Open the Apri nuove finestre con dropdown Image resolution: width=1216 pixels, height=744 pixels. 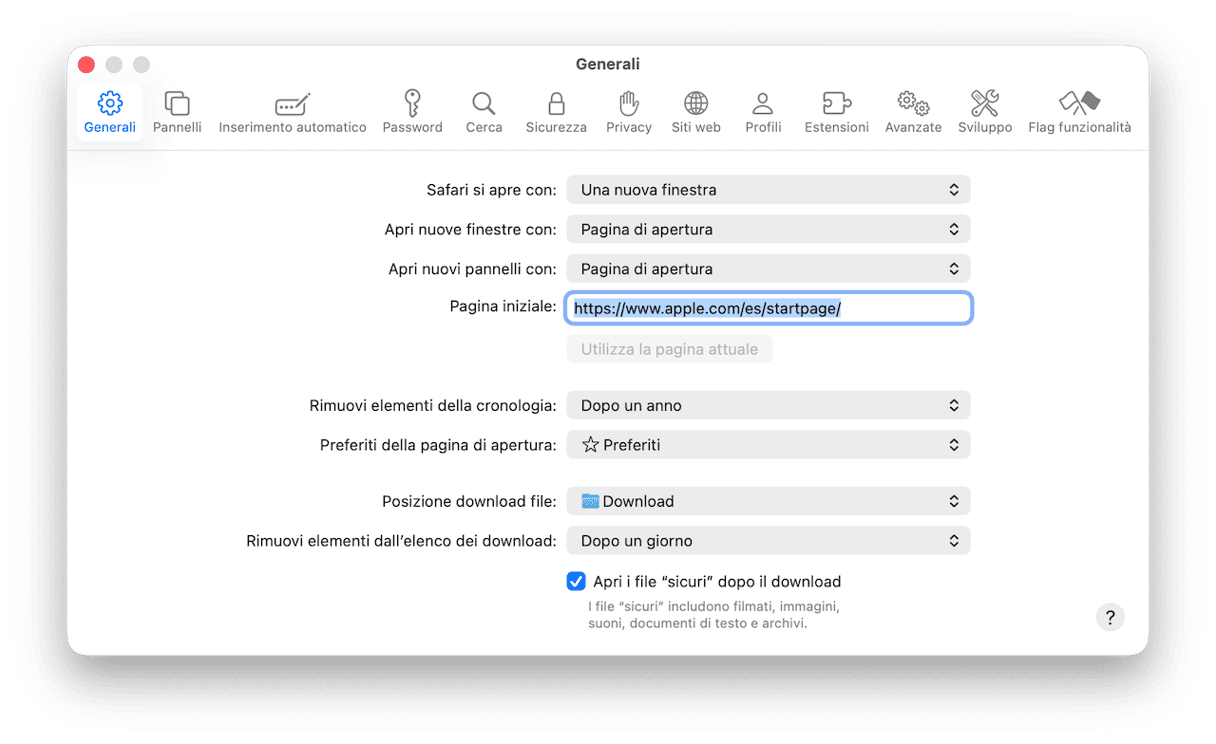(768, 229)
